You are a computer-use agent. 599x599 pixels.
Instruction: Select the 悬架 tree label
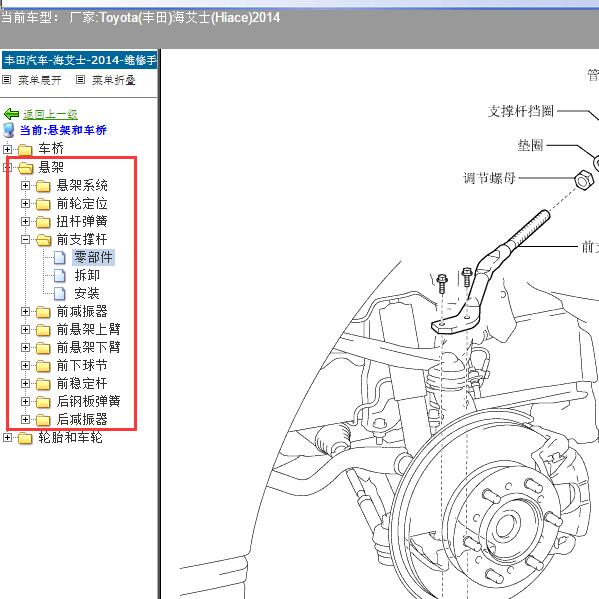tap(51, 167)
